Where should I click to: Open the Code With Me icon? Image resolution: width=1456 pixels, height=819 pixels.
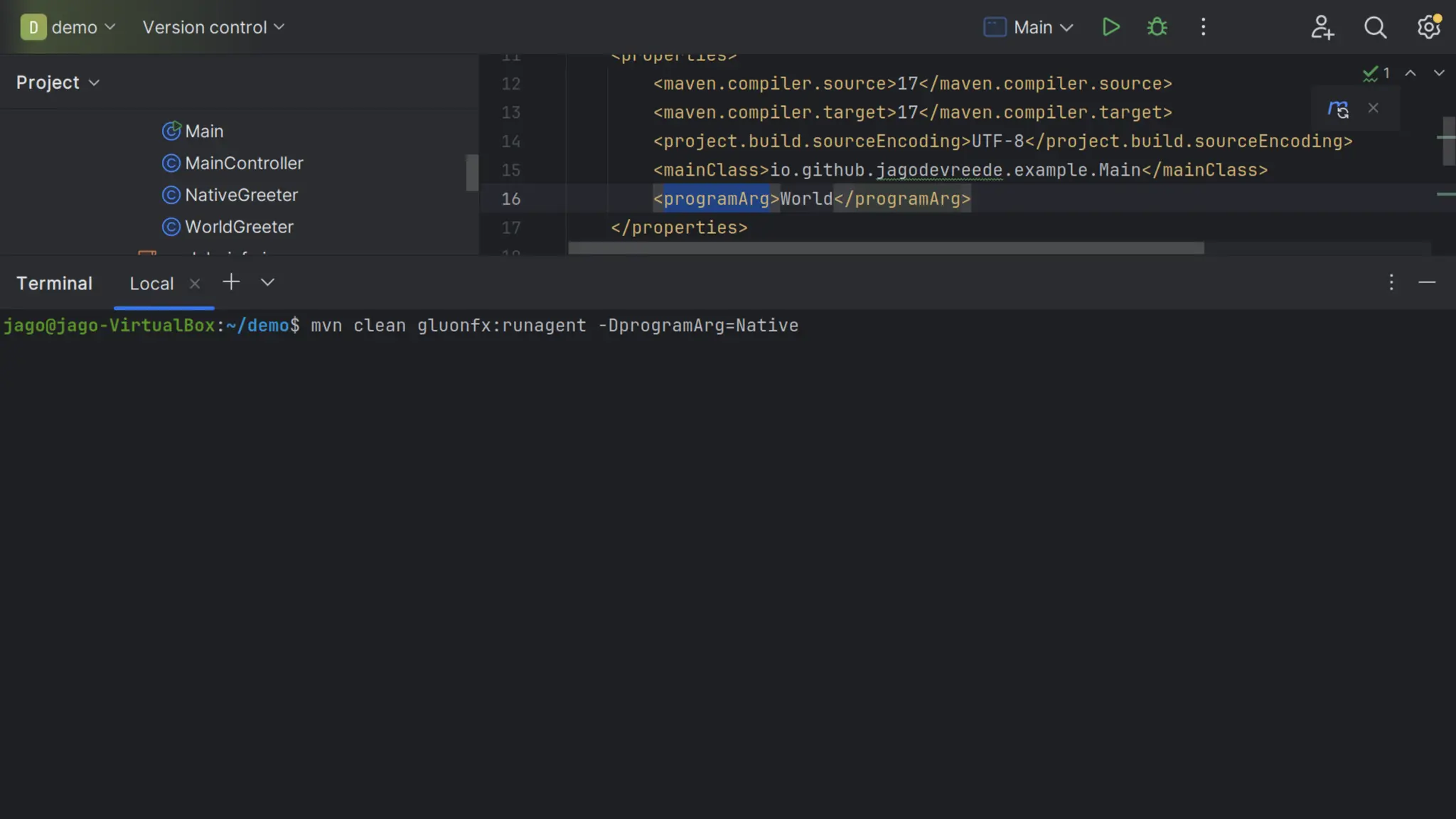(x=1322, y=27)
